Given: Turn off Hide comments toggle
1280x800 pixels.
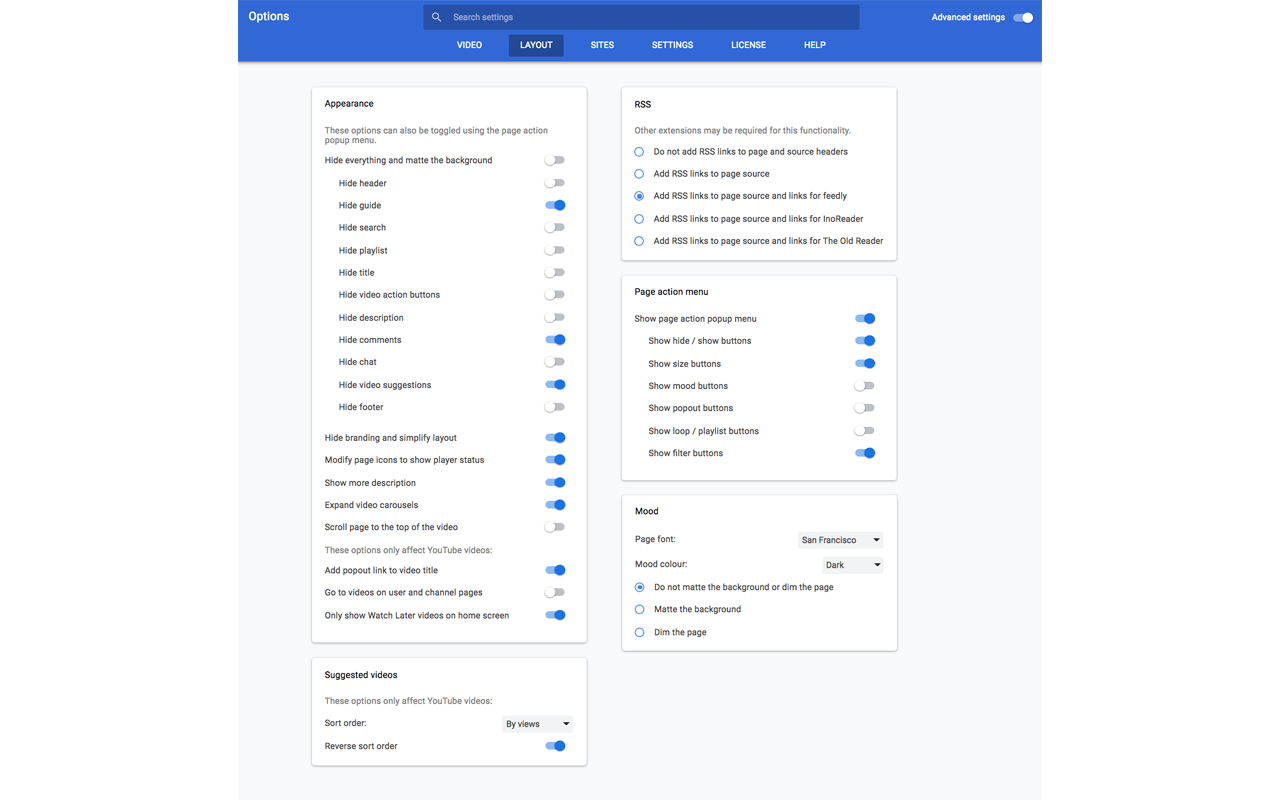Looking at the screenshot, I should (555, 340).
